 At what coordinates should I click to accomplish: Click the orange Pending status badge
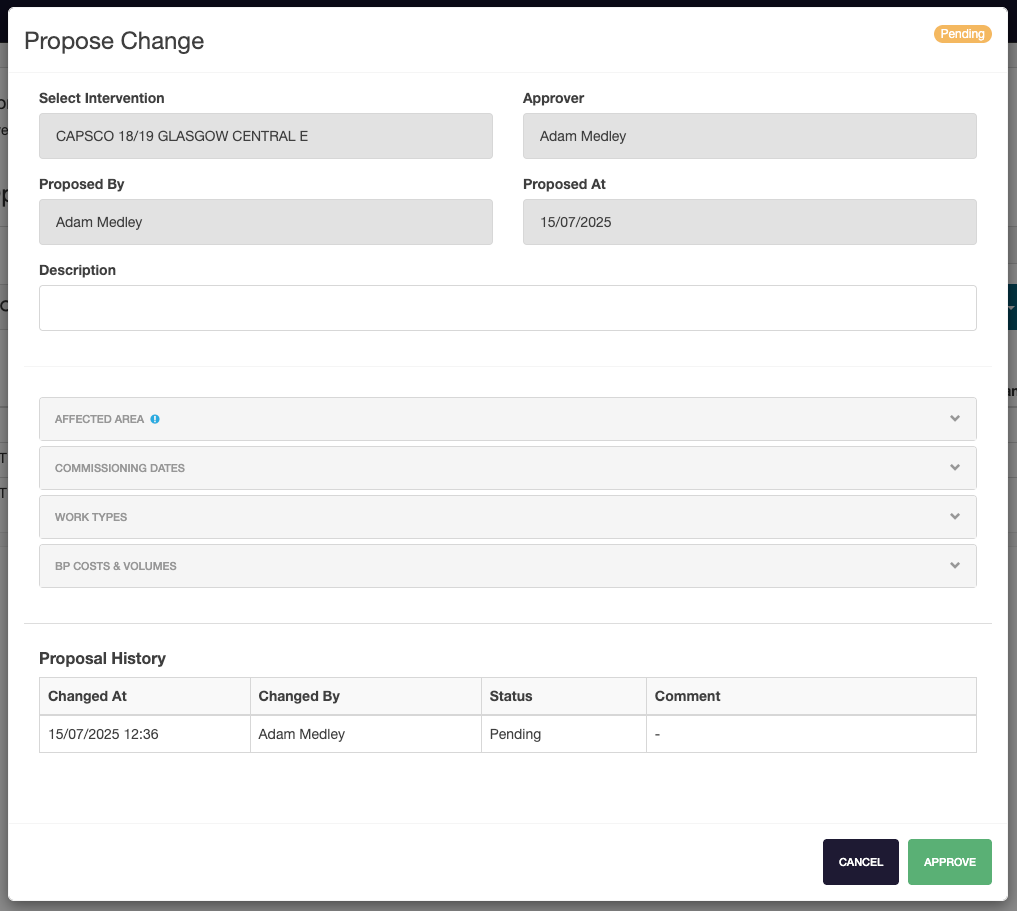pos(961,34)
